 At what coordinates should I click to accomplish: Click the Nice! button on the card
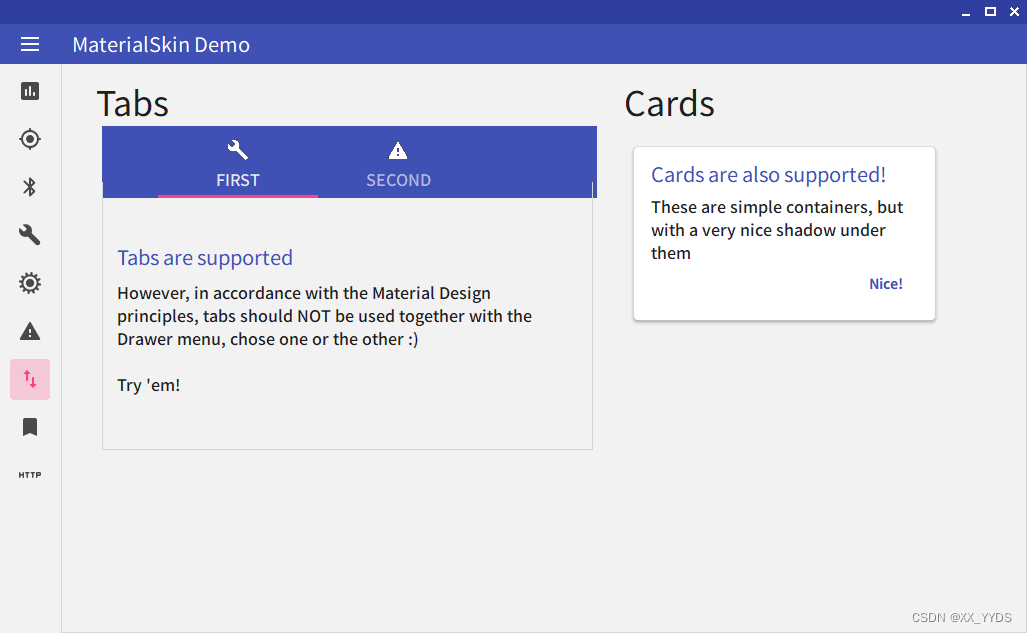pyautogui.click(x=886, y=284)
